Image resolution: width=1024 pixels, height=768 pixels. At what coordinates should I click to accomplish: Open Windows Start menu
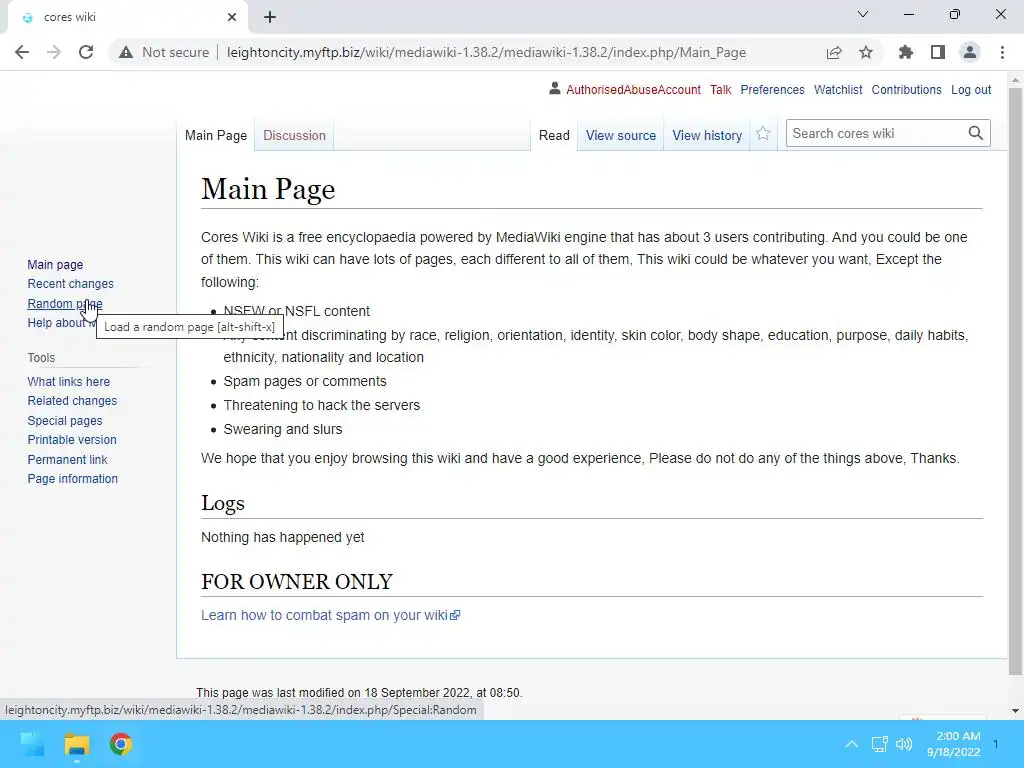coord(32,744)
